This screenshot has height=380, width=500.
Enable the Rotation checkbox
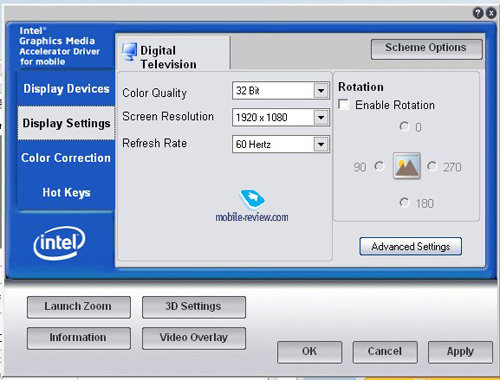(x=344, y=105)
